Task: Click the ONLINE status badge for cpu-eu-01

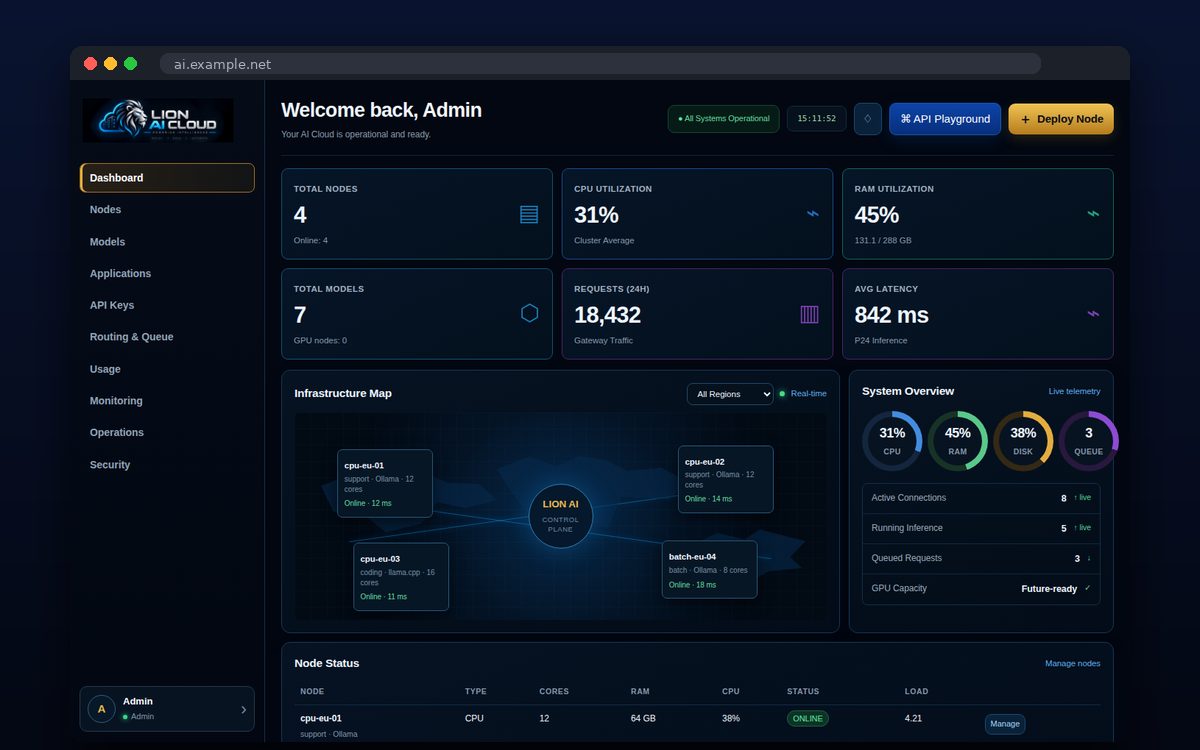Action: pyautogui.click(x=808, y=718)
